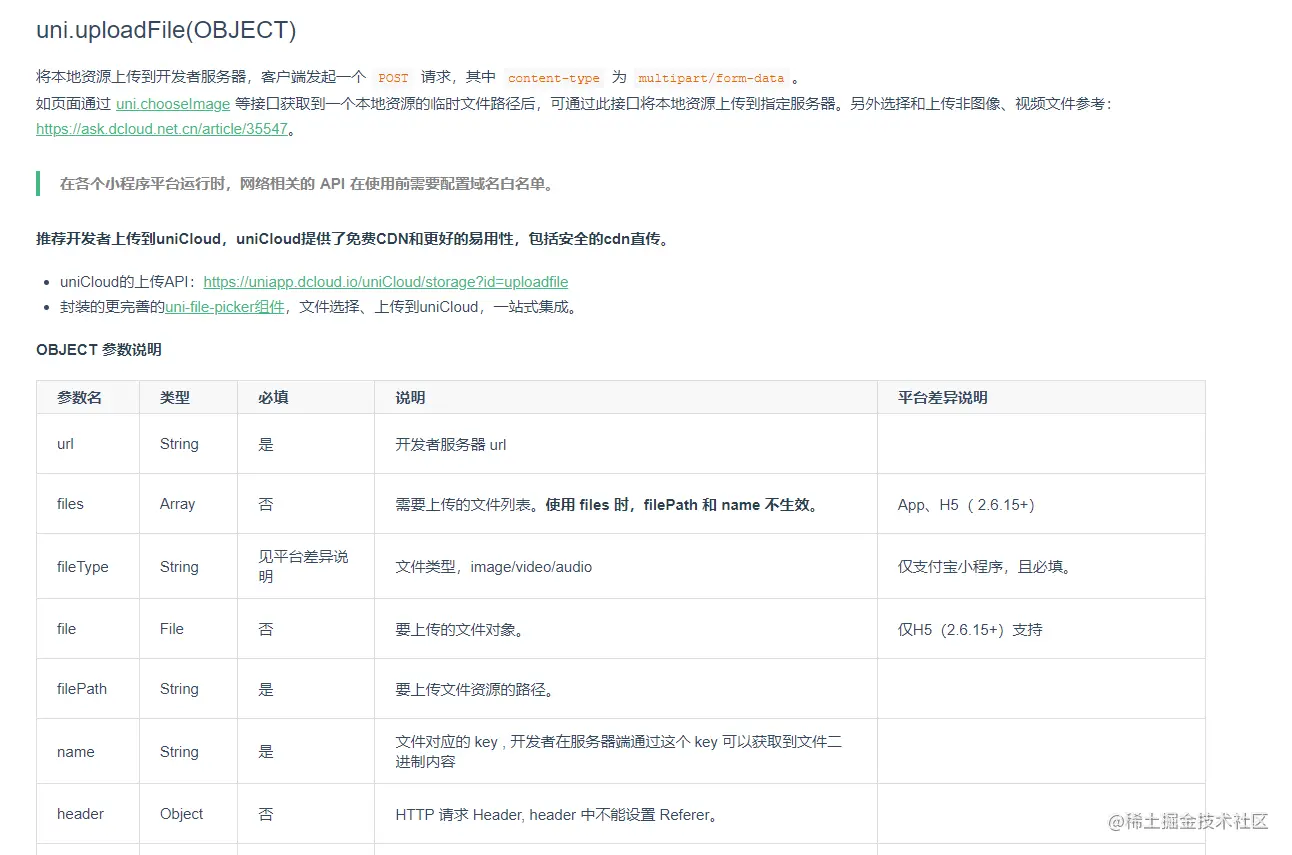Click the 是 cell in the filePath row
This screenshot has width=1292, height=855.
click(x=306, y=689)
